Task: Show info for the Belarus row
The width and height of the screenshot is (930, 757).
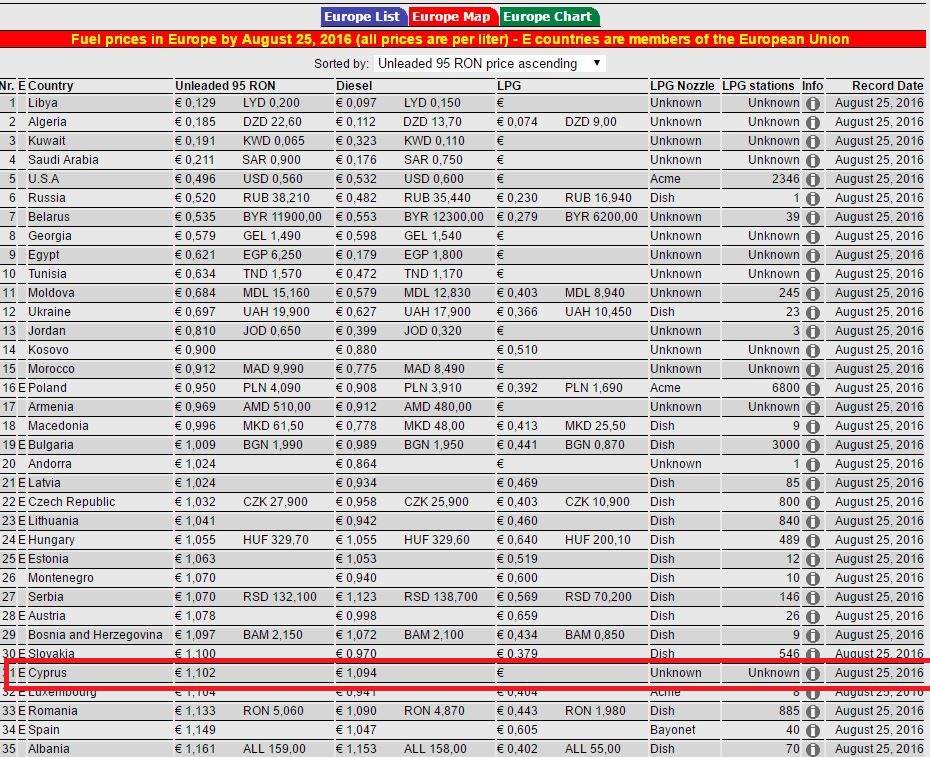Action: (x=813, y=217)
